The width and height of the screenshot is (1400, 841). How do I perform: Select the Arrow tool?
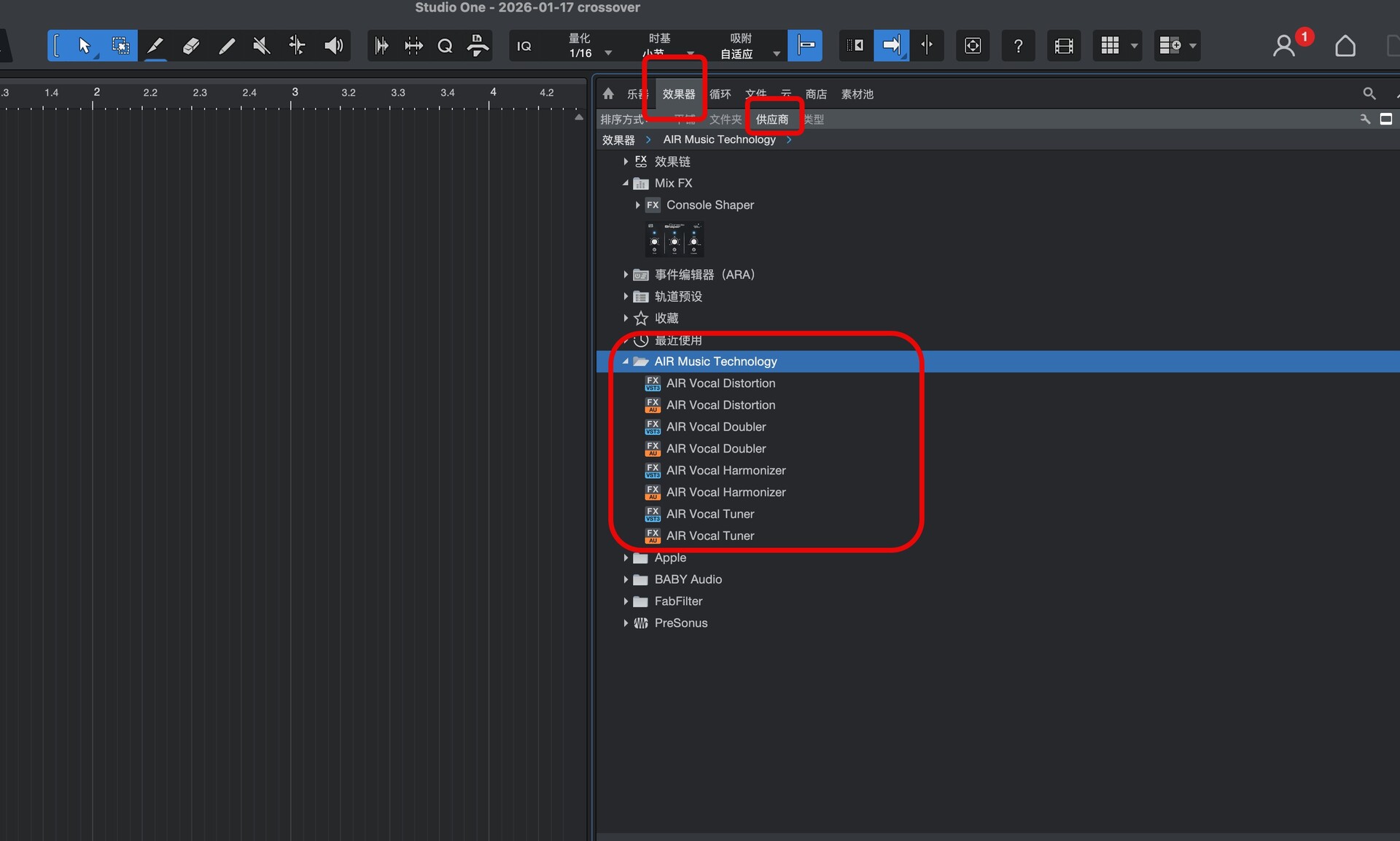pyautogui.click(x=84, y=46)
